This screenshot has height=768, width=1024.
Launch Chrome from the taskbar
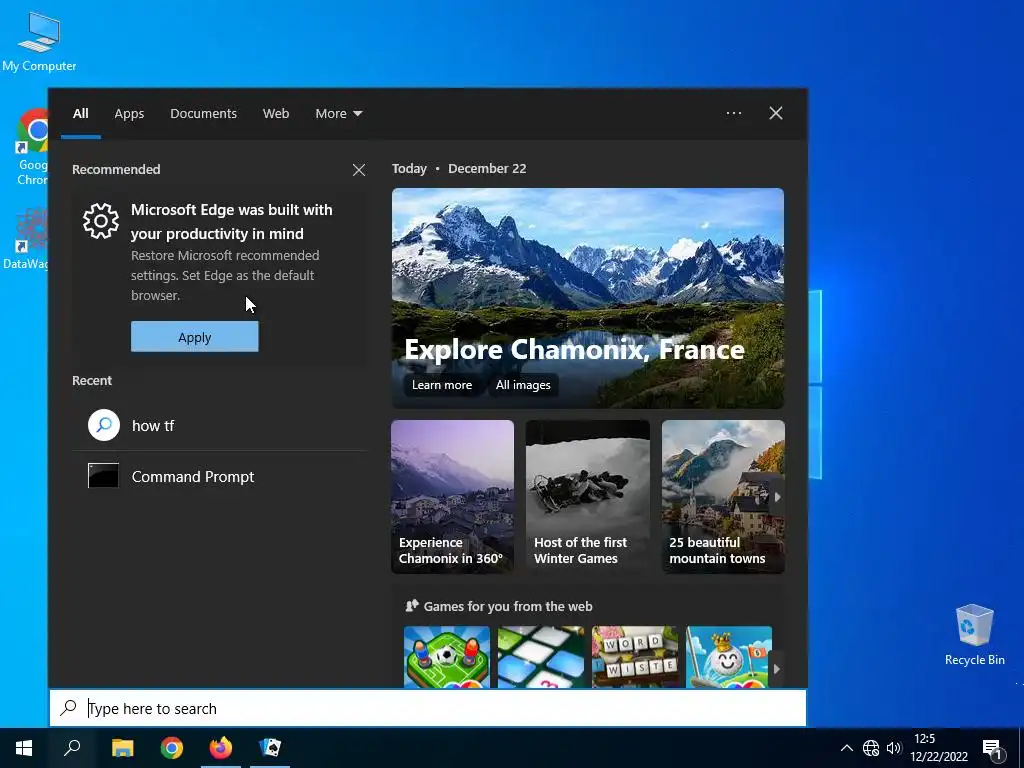pyautogui.click(x=171, y=748)
